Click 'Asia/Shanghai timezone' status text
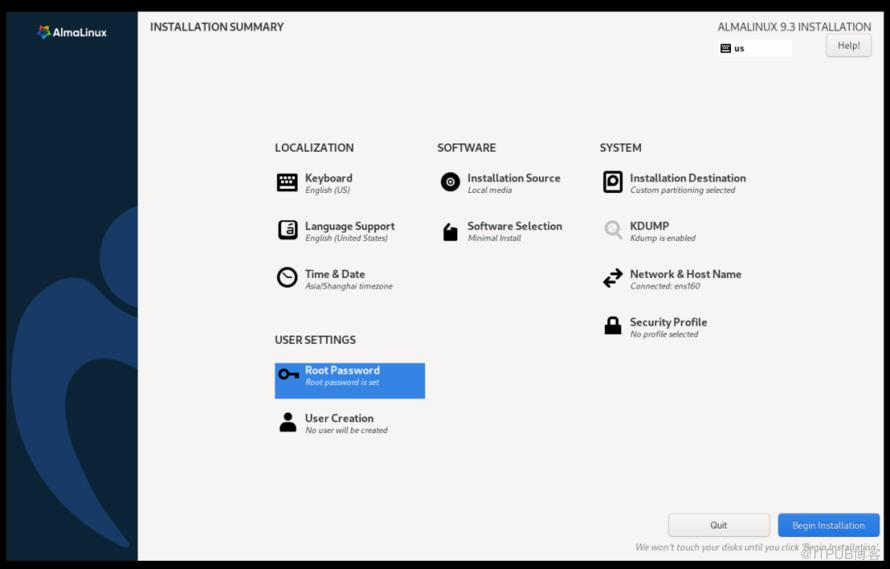The height and width of the screenshot is (569, 890). click(x=349, y=286)
